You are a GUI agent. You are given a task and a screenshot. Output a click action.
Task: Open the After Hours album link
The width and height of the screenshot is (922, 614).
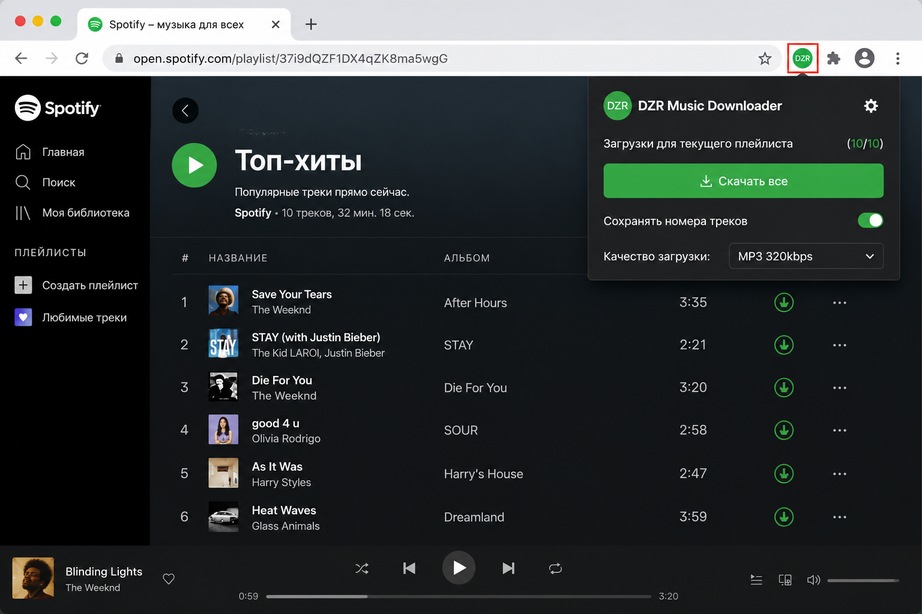click(475, 303)
